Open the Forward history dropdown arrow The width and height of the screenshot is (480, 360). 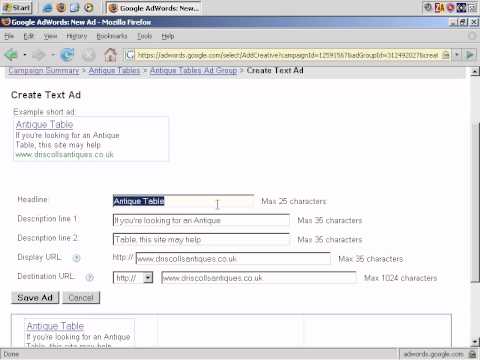tap(53, 54)
